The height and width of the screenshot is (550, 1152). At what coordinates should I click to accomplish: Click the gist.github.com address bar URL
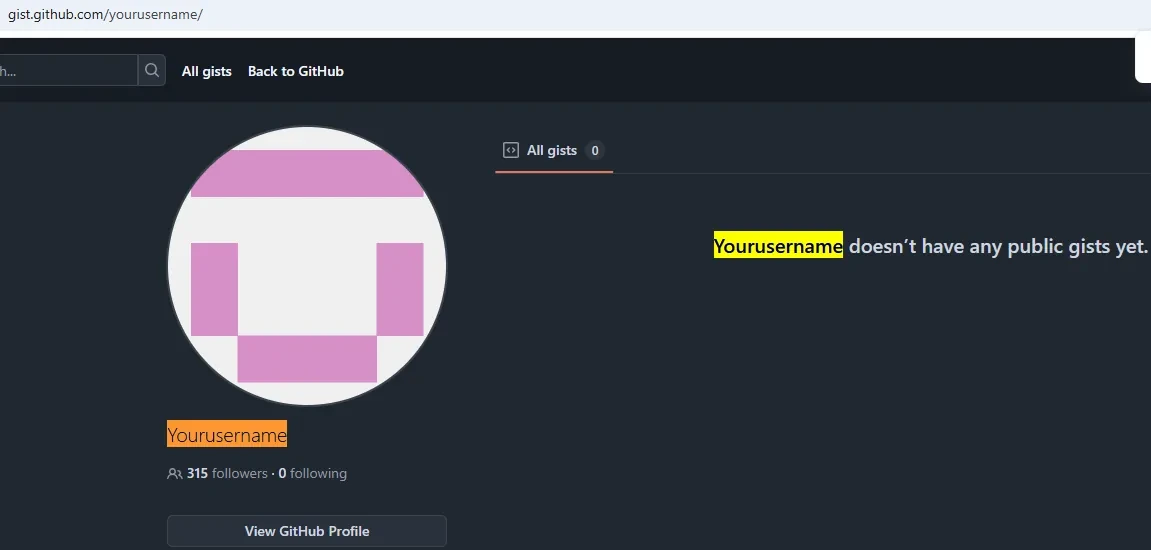[x=105, y=15]
